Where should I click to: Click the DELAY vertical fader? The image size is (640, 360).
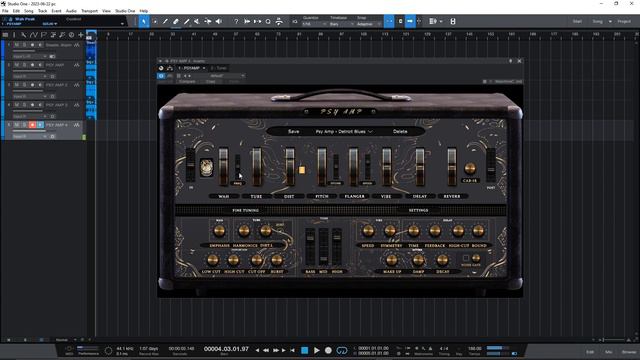pos(420,167)
